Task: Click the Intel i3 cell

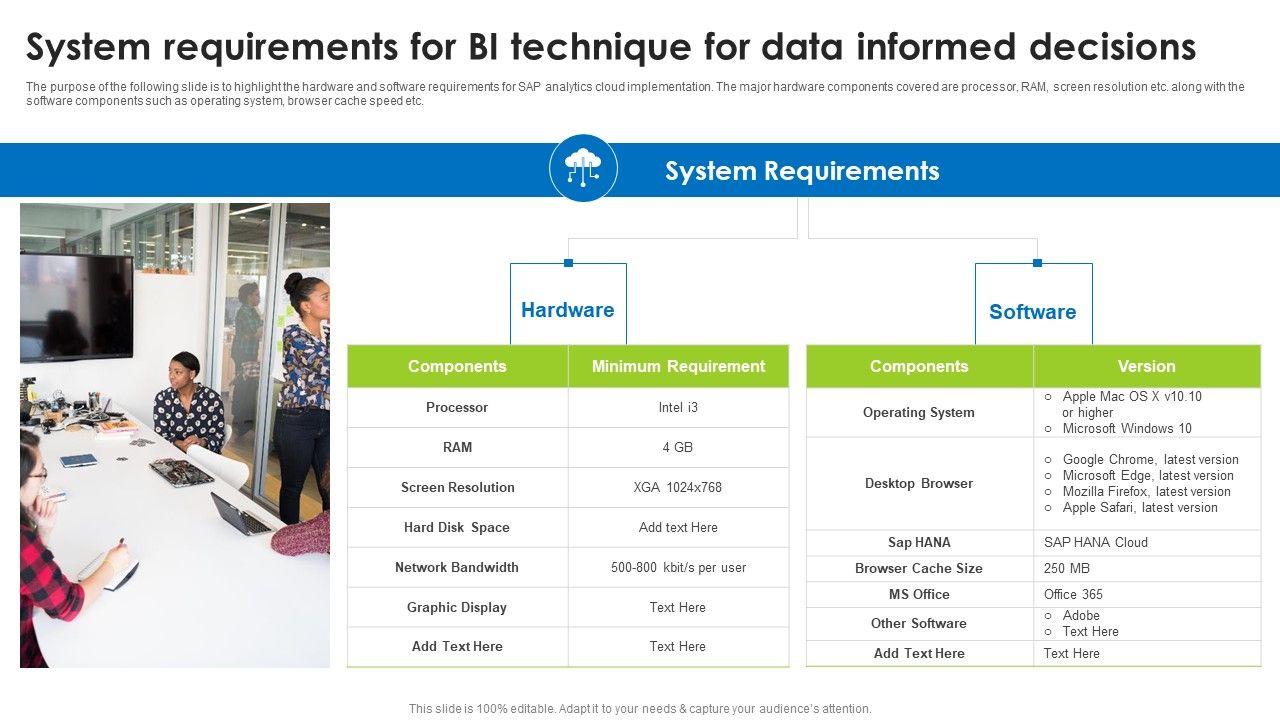Action: click(678, 407)
